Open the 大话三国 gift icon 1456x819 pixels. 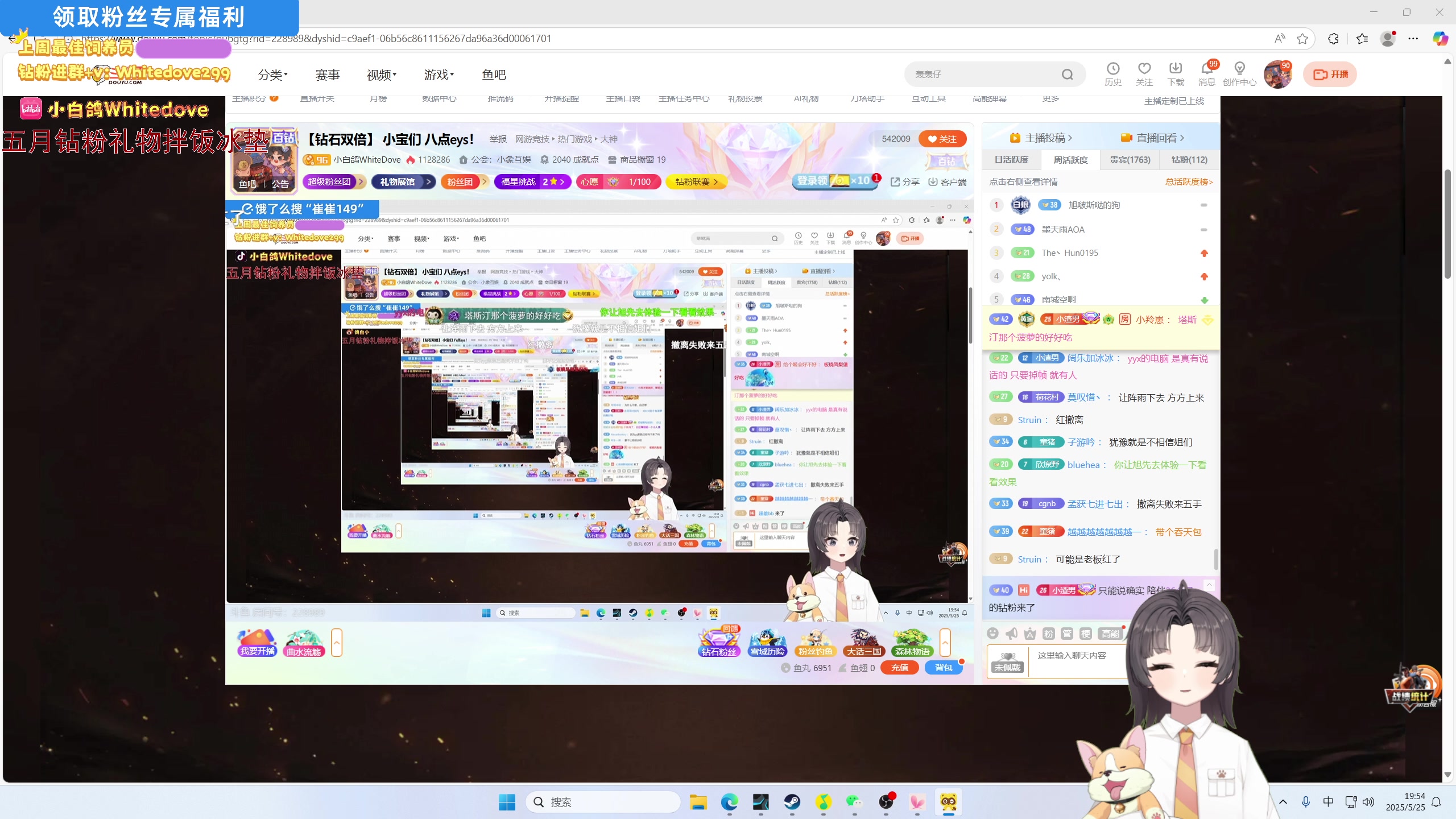(x=863, y=642)
